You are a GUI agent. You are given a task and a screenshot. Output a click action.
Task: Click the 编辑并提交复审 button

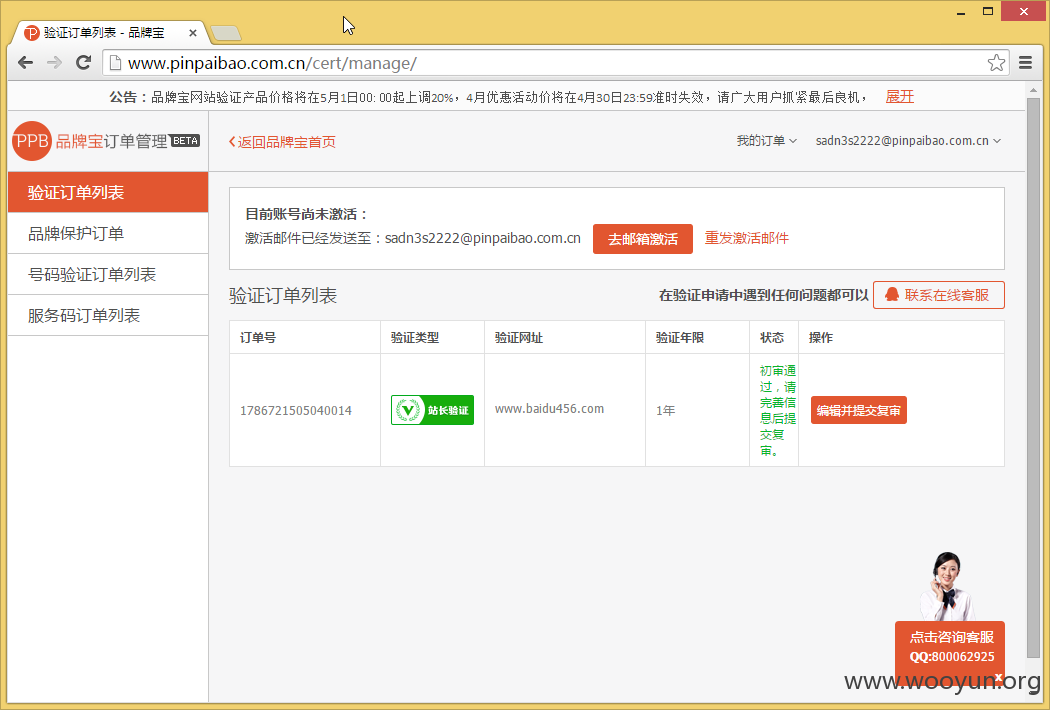point(858,410)
